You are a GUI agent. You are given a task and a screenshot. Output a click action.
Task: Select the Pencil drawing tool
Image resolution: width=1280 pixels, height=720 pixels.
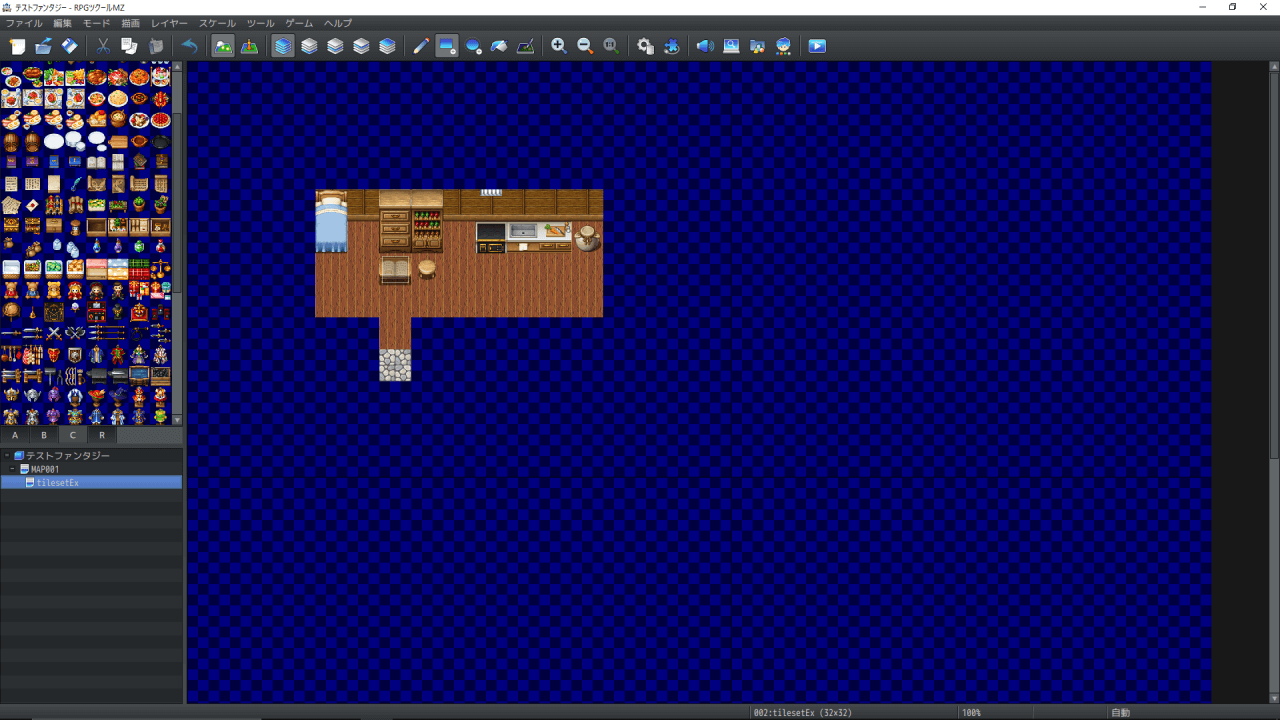[x=421, y=46]
